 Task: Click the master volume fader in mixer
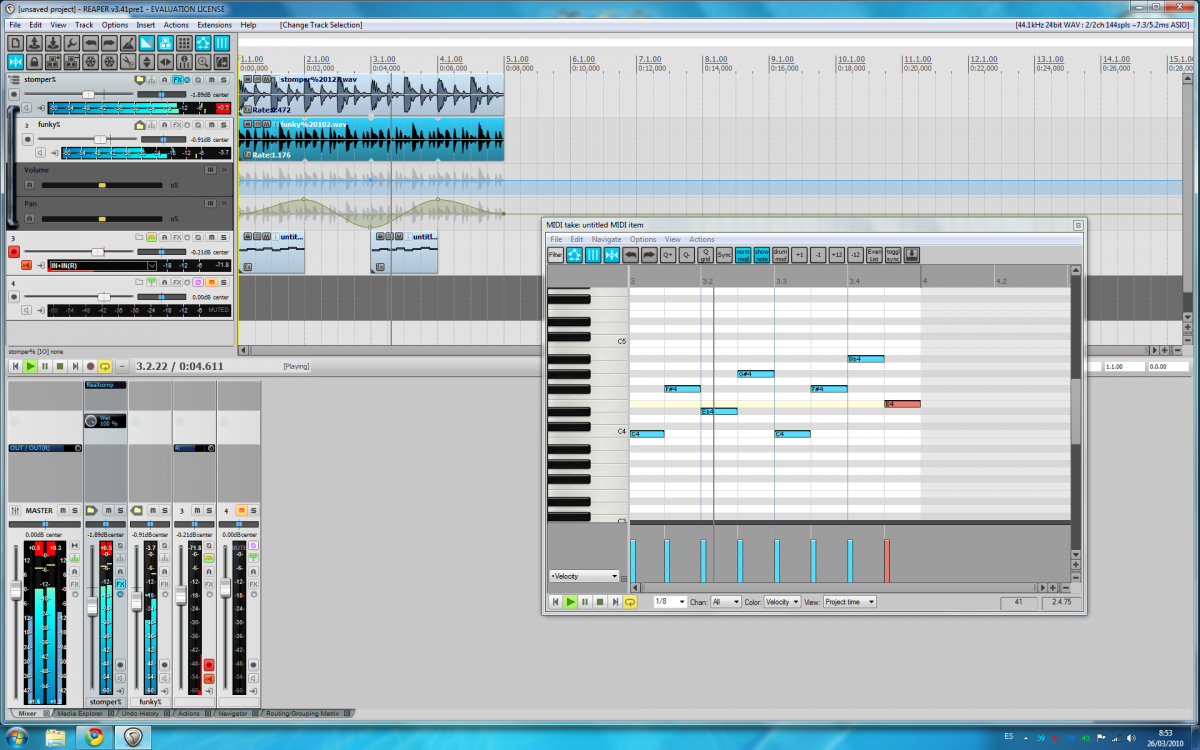(x=15, y=592)
